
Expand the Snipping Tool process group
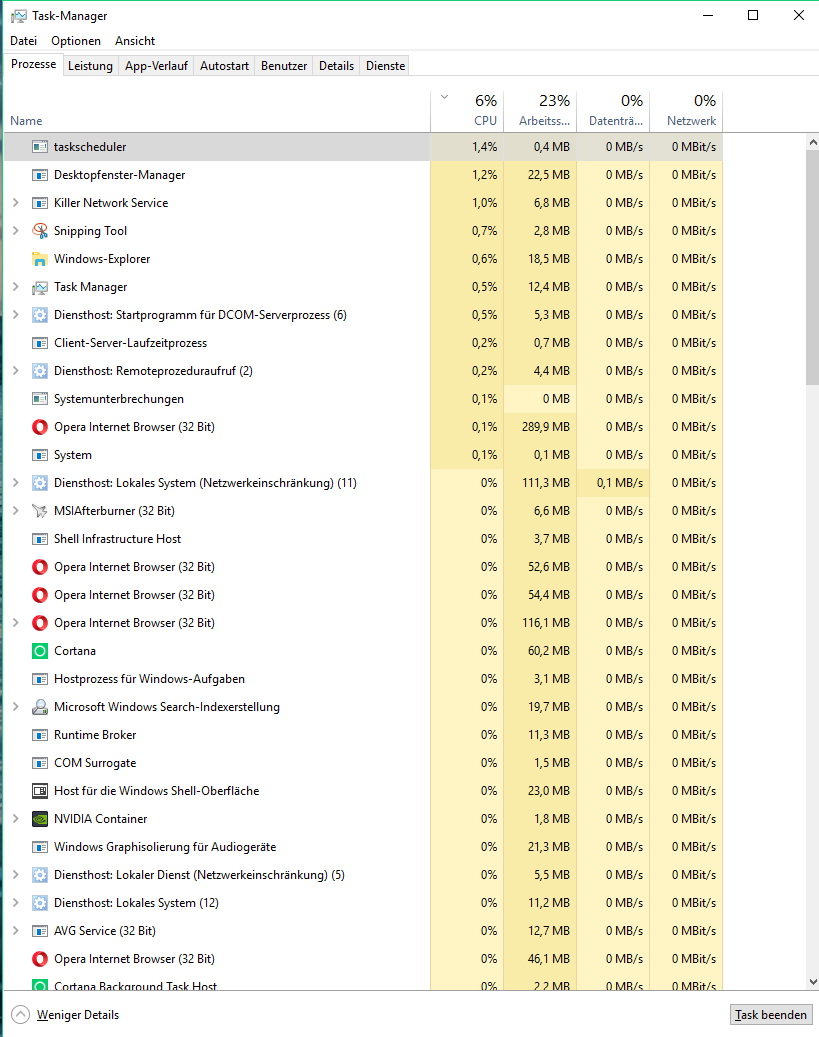[16, 231]
